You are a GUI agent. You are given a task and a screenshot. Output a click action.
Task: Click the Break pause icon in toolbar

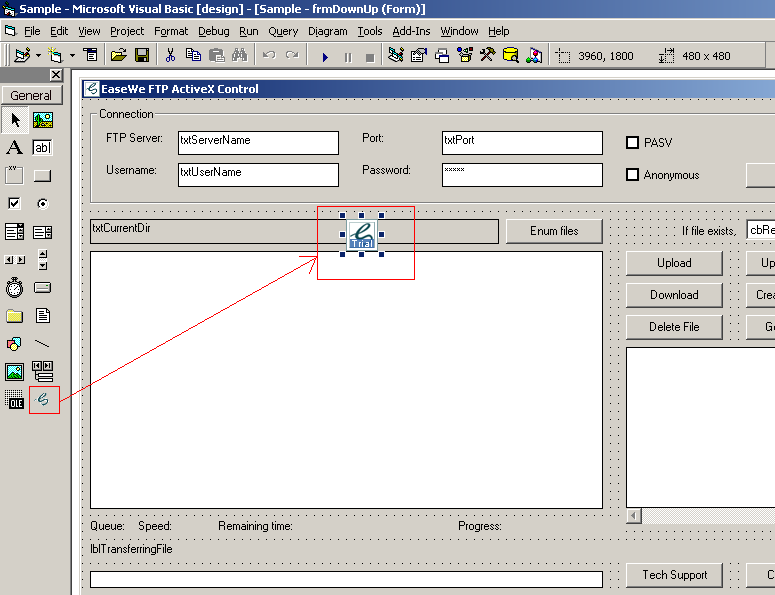tap(348, 57)
